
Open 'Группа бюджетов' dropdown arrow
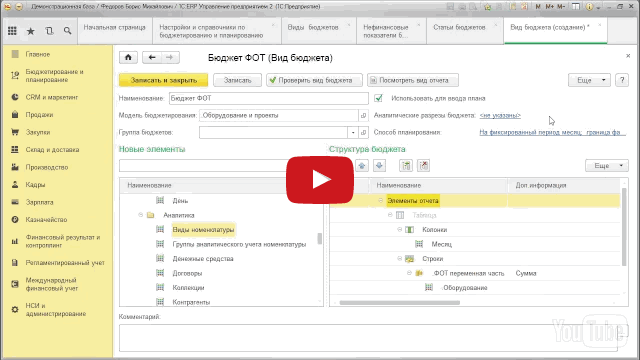point(353,132)
